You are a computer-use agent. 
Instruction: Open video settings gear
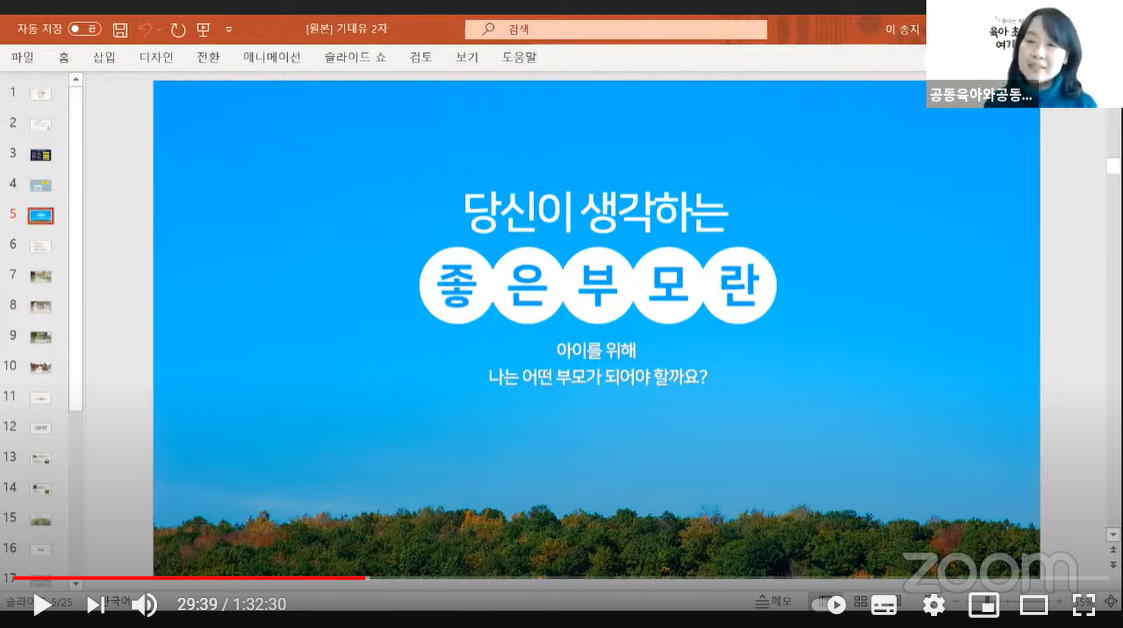(933, 605)
